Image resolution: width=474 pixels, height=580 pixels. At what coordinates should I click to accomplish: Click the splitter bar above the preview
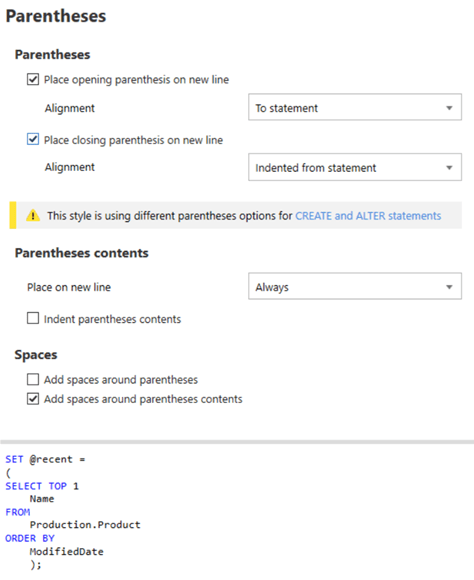click(x=237, y=442)
